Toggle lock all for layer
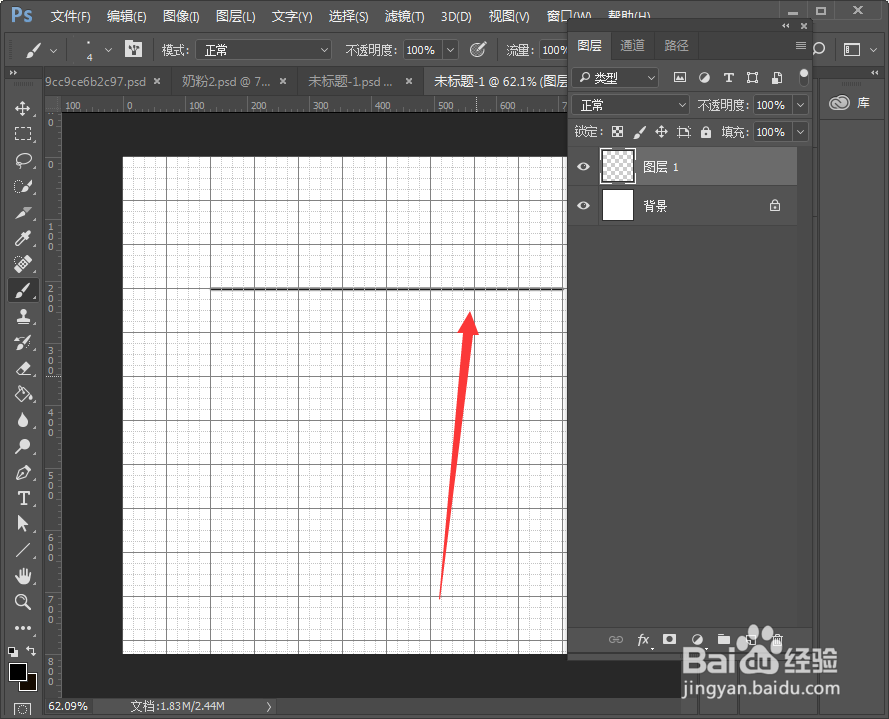Screen dimensions: 889x719 [x=705, y=132]
